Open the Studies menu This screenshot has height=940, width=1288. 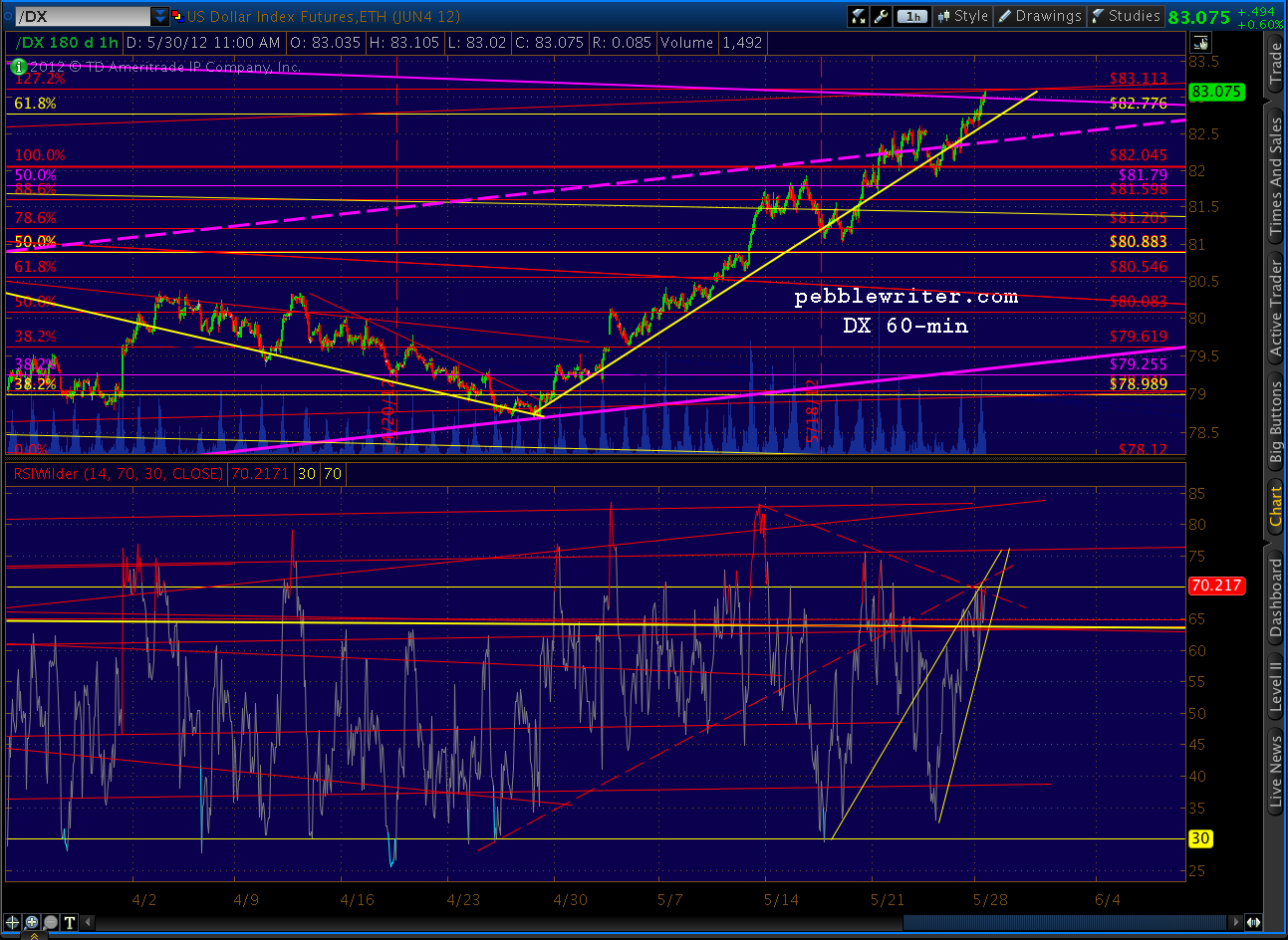[x=1126, y=16]
